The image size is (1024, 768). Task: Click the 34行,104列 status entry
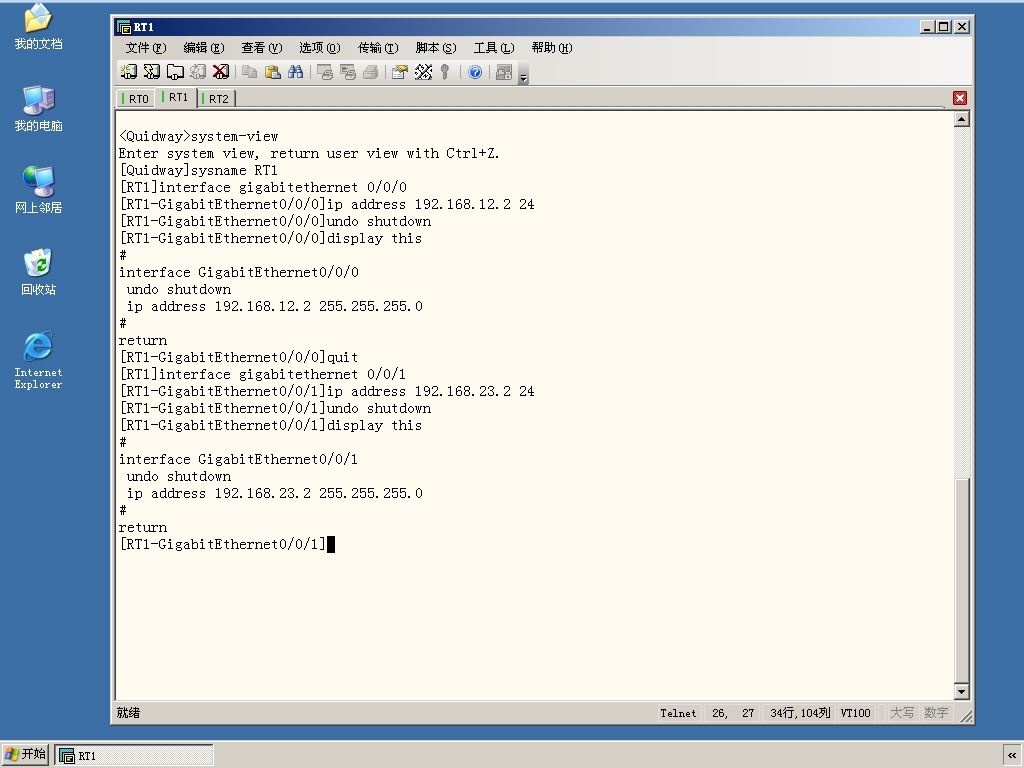[800, 713]
